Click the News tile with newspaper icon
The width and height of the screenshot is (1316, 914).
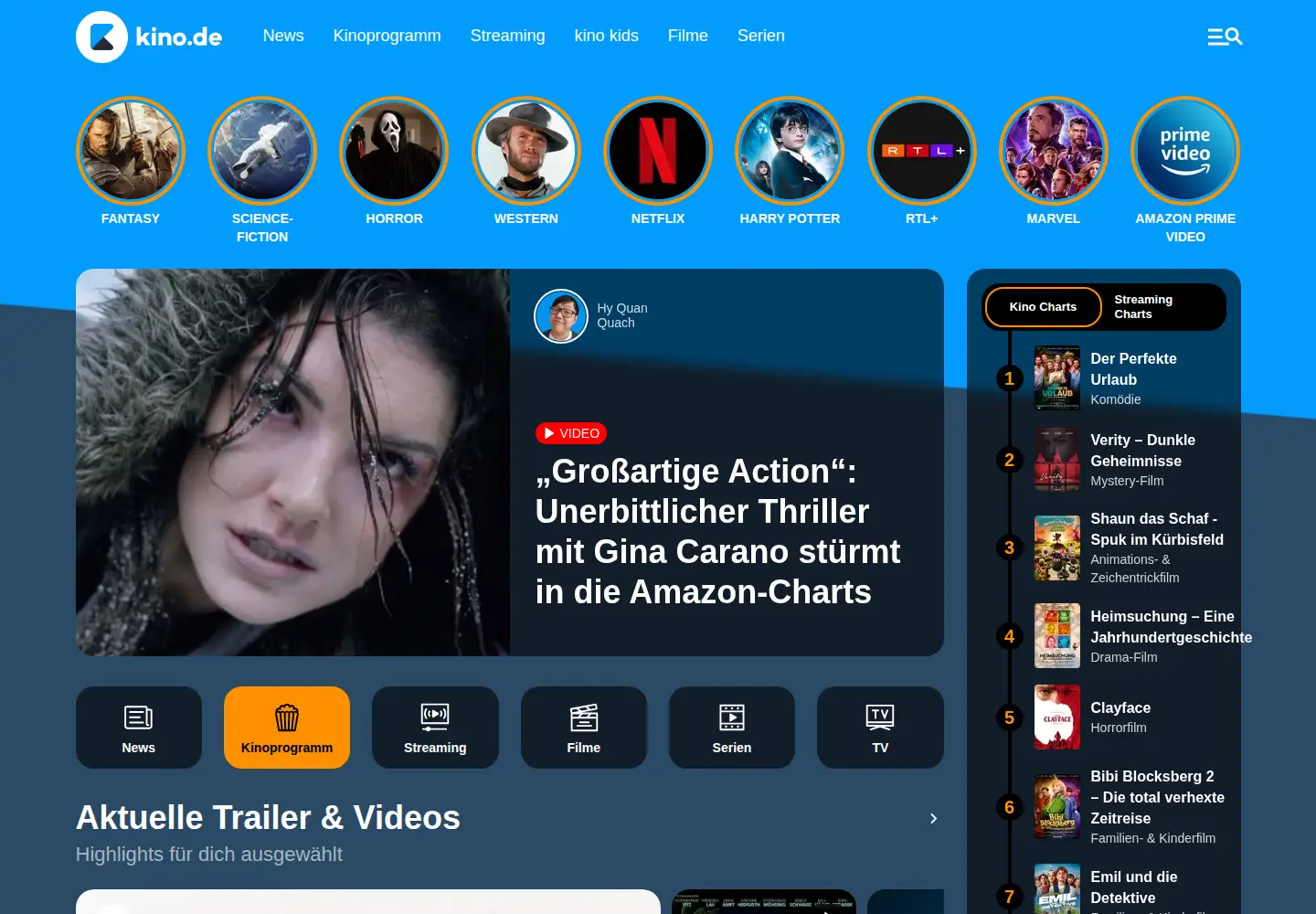(139, 728)
